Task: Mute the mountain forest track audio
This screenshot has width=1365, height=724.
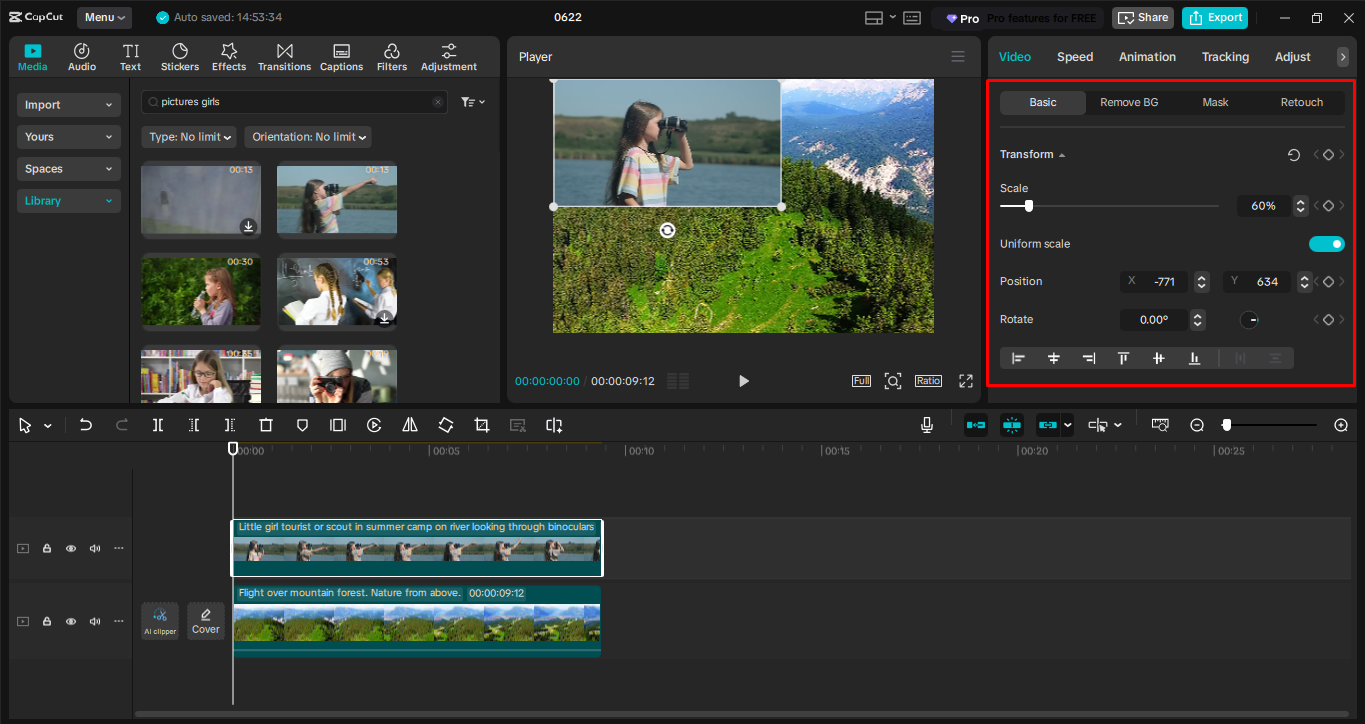Action: pyautogui.click(x=95, y=621)
